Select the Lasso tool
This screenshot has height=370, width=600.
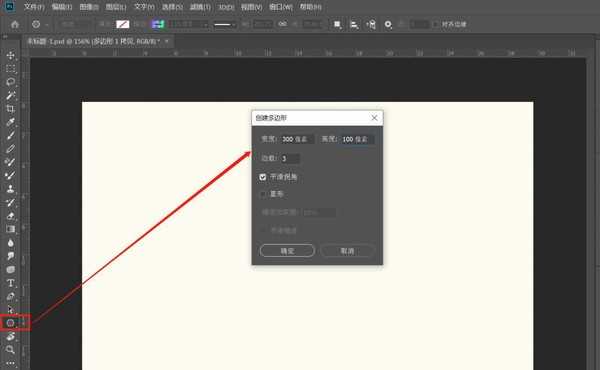10,82
